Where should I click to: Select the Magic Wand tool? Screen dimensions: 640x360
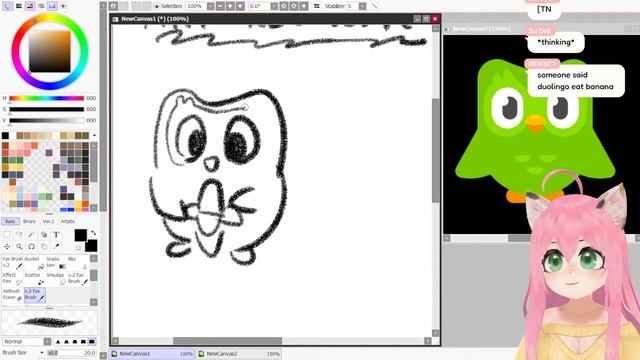(31, 234)
